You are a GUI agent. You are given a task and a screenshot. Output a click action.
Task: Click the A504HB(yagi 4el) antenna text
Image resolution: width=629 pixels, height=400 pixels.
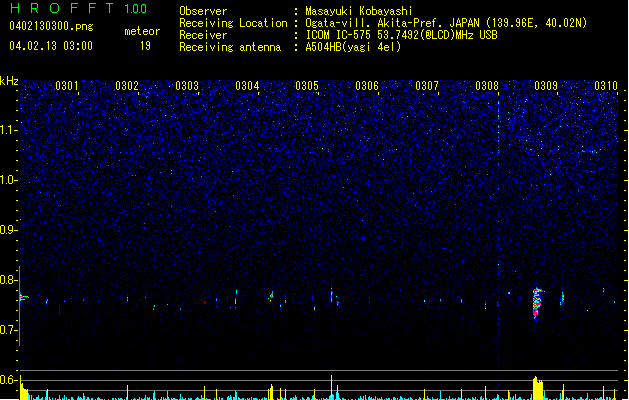[x=353, y=47]
